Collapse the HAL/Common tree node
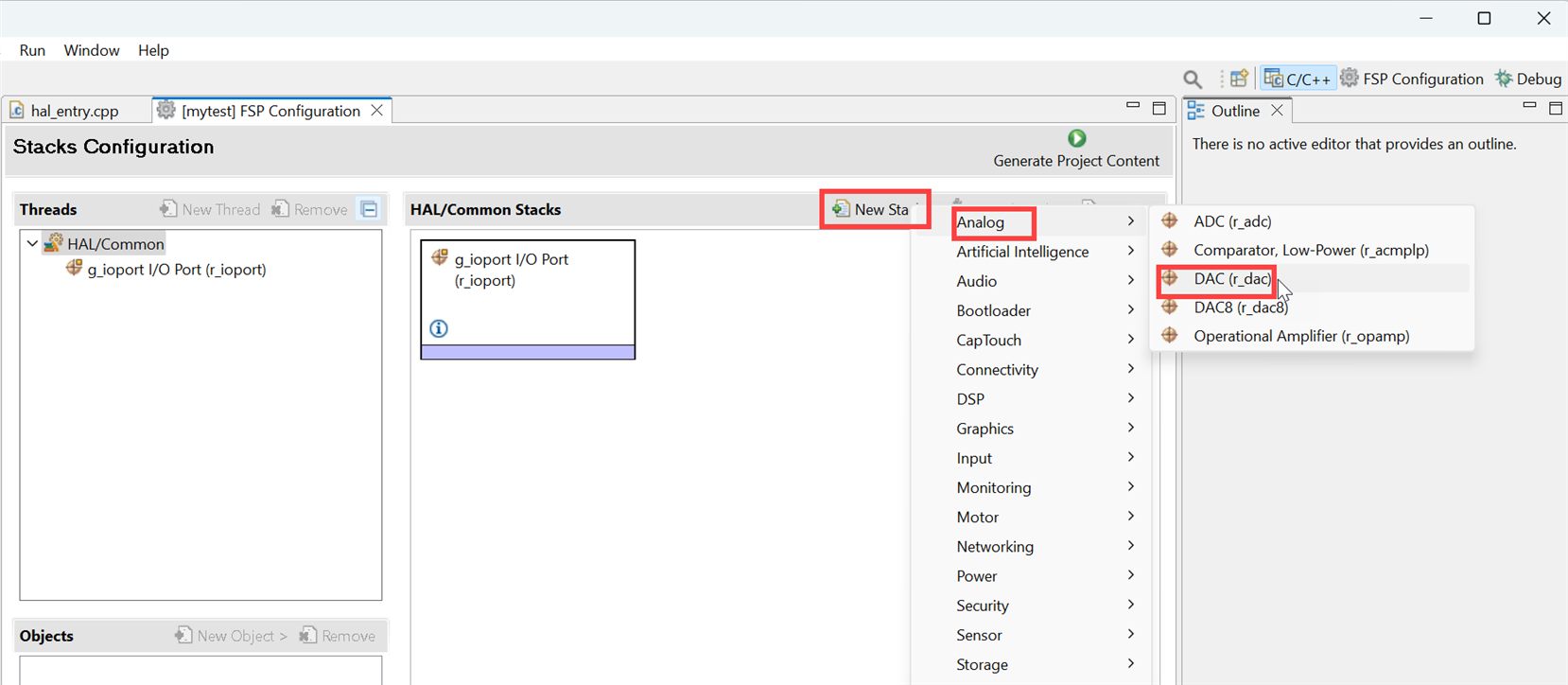This screenshot has width=1568, height=685. coord(32,244)
